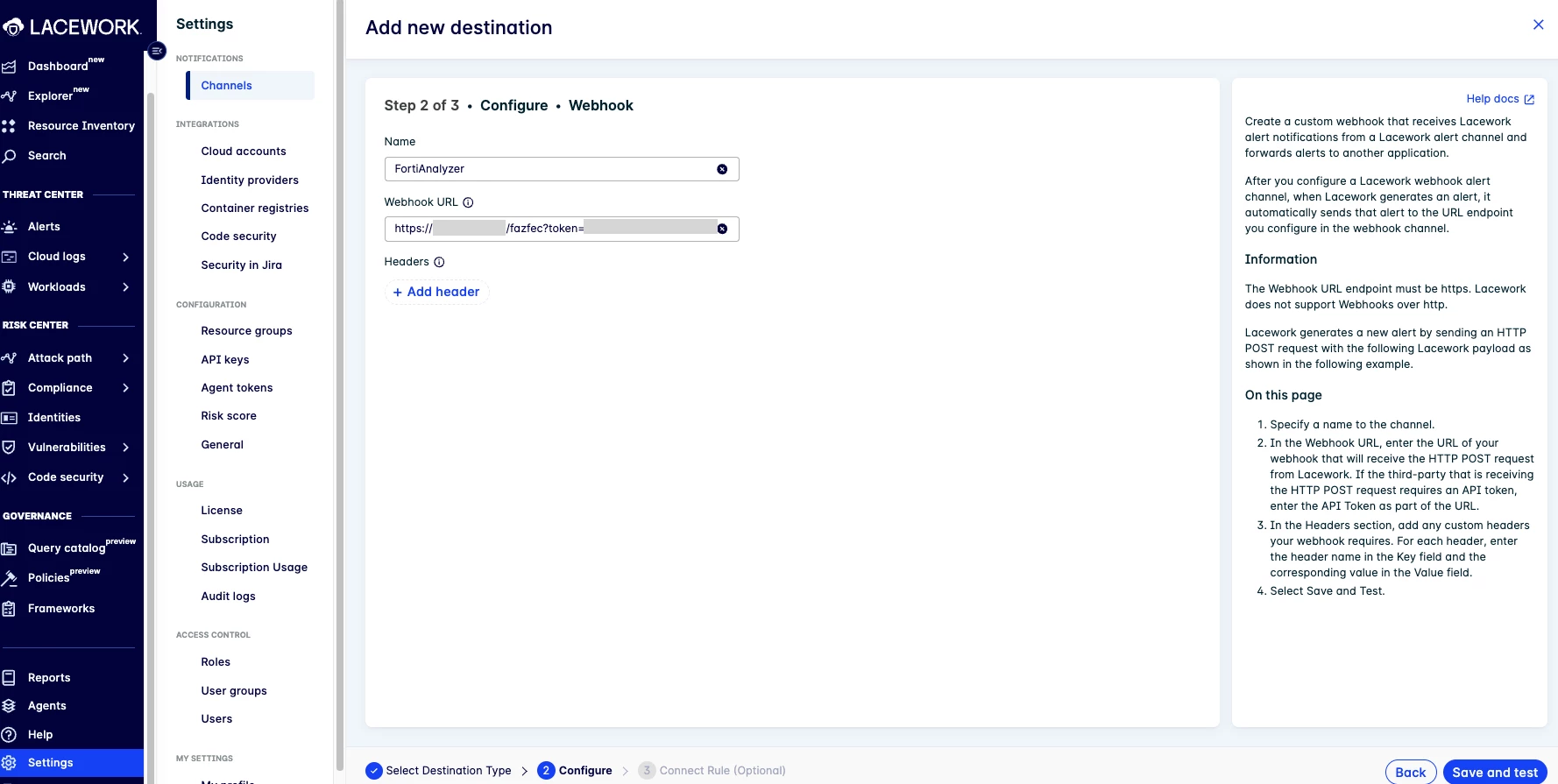Viewport: 1558px width, 784px height.
Task: Expand the Vulnerabilities submenu arrow
Action: (125, 448)
